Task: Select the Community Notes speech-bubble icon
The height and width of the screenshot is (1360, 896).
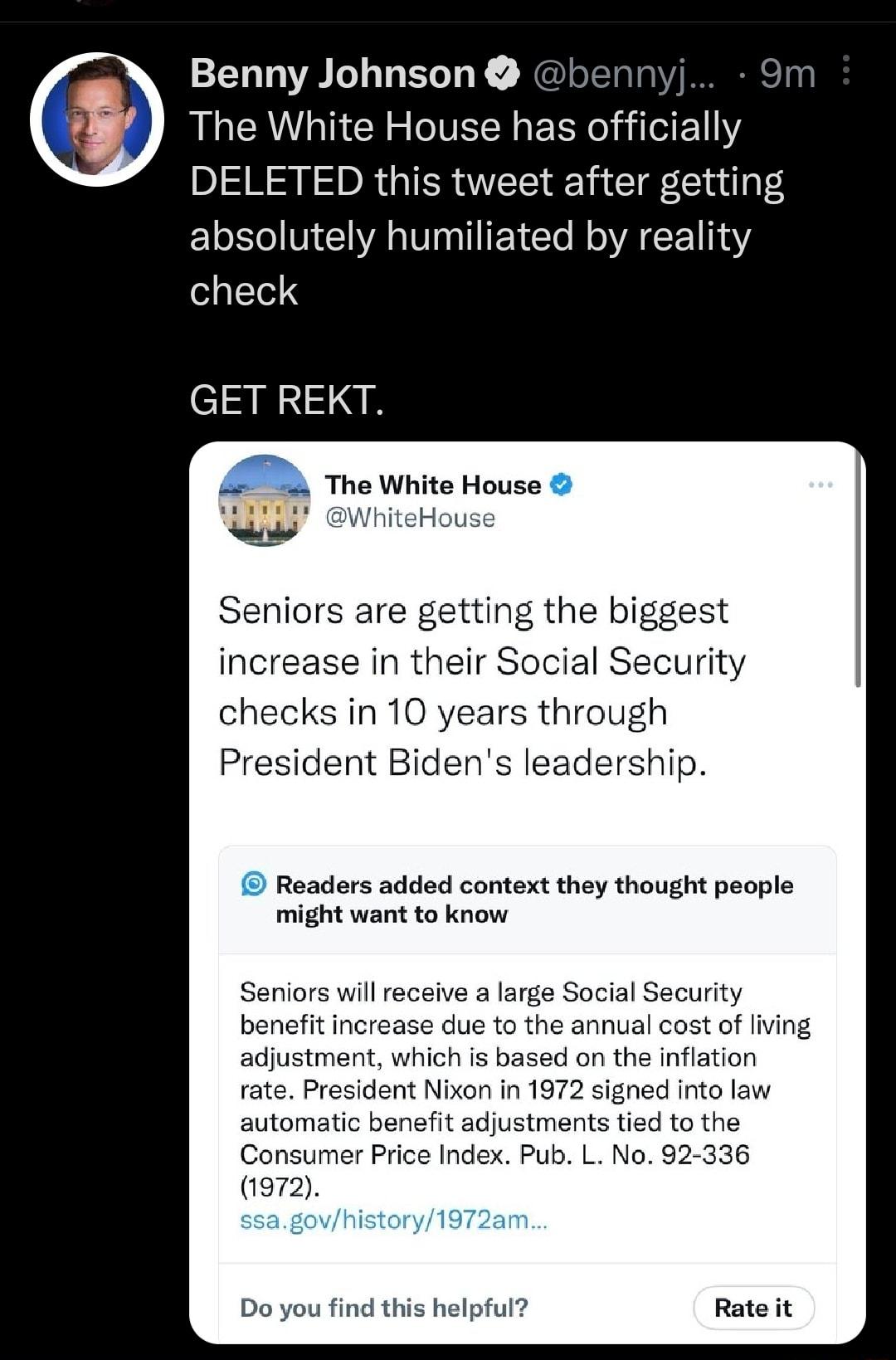Action: (x=252, y=885)
